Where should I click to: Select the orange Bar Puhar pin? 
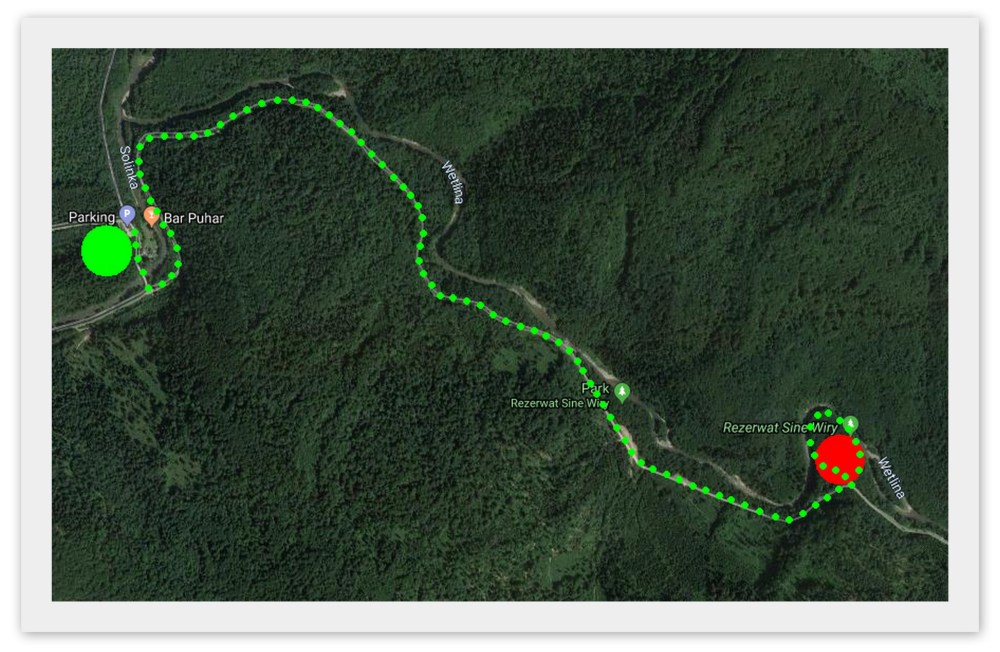point(151,216)
